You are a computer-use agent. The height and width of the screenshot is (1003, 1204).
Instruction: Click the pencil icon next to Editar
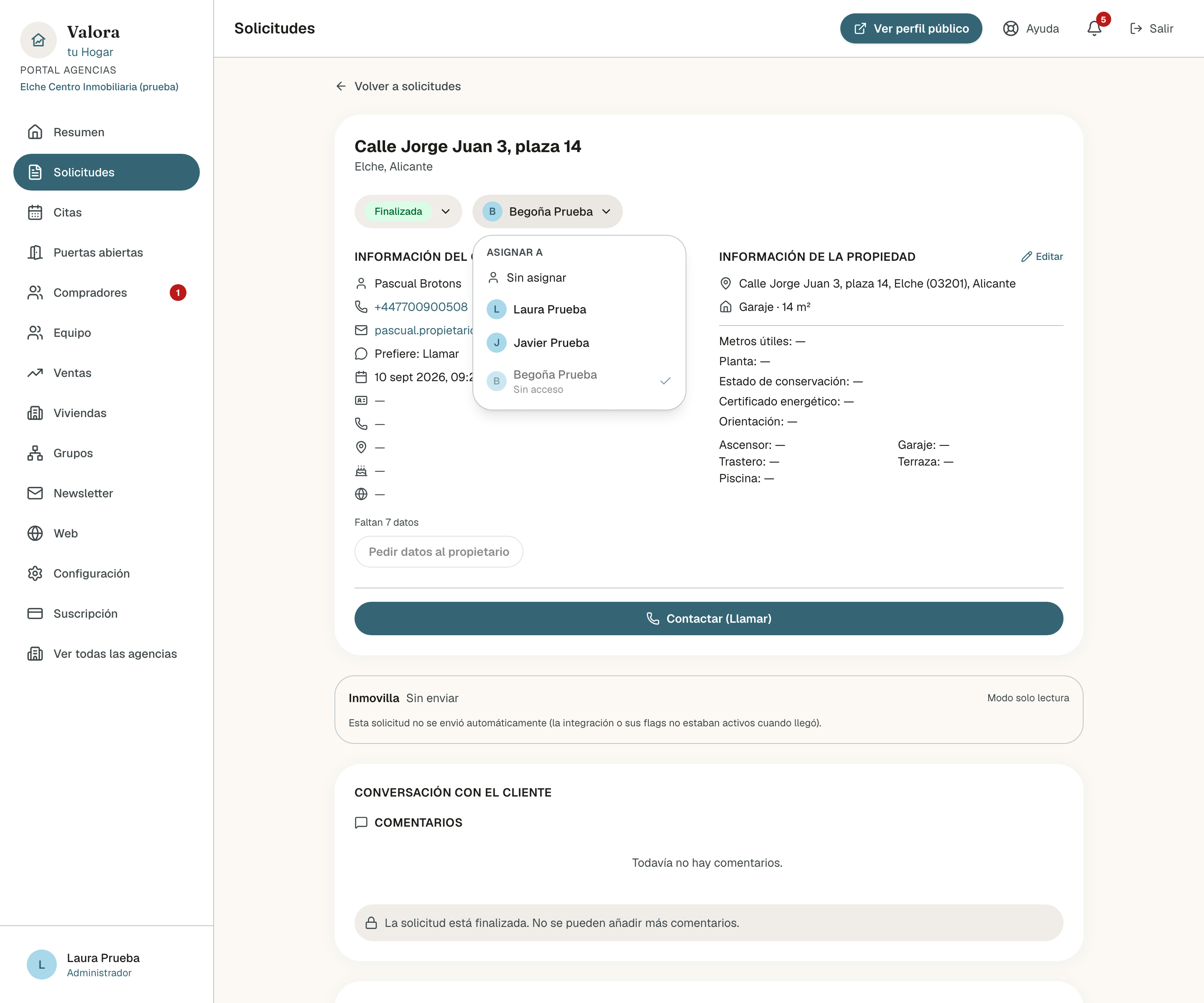pyautogui.click(x=1026, y=257)
